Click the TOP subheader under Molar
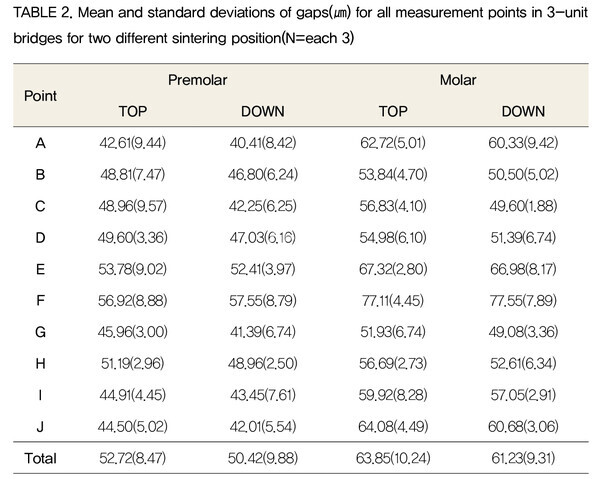The height and width of the screenshot is (479, 600). tap(393, 111)
